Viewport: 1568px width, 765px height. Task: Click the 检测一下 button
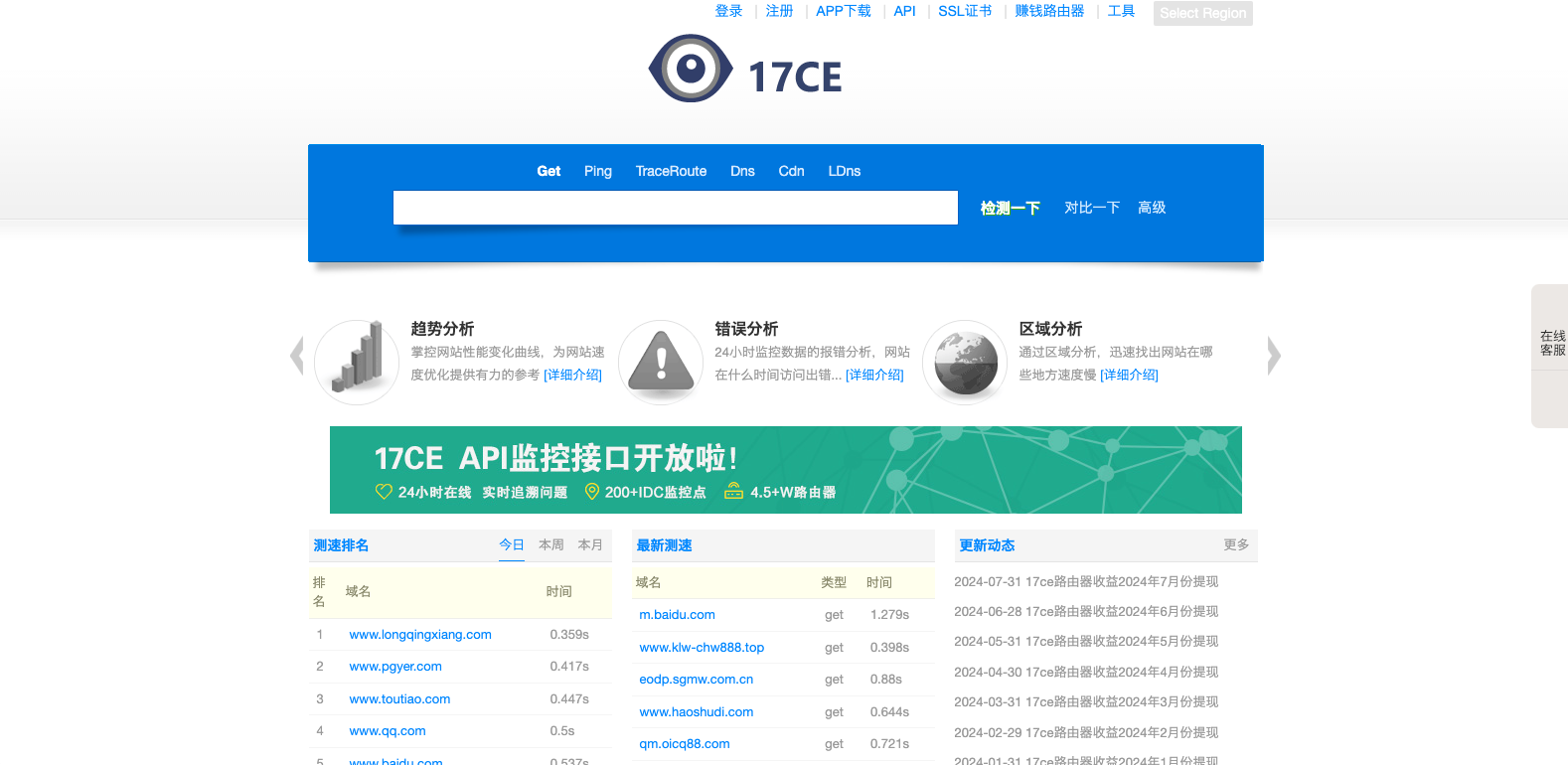pos(1010,208)
